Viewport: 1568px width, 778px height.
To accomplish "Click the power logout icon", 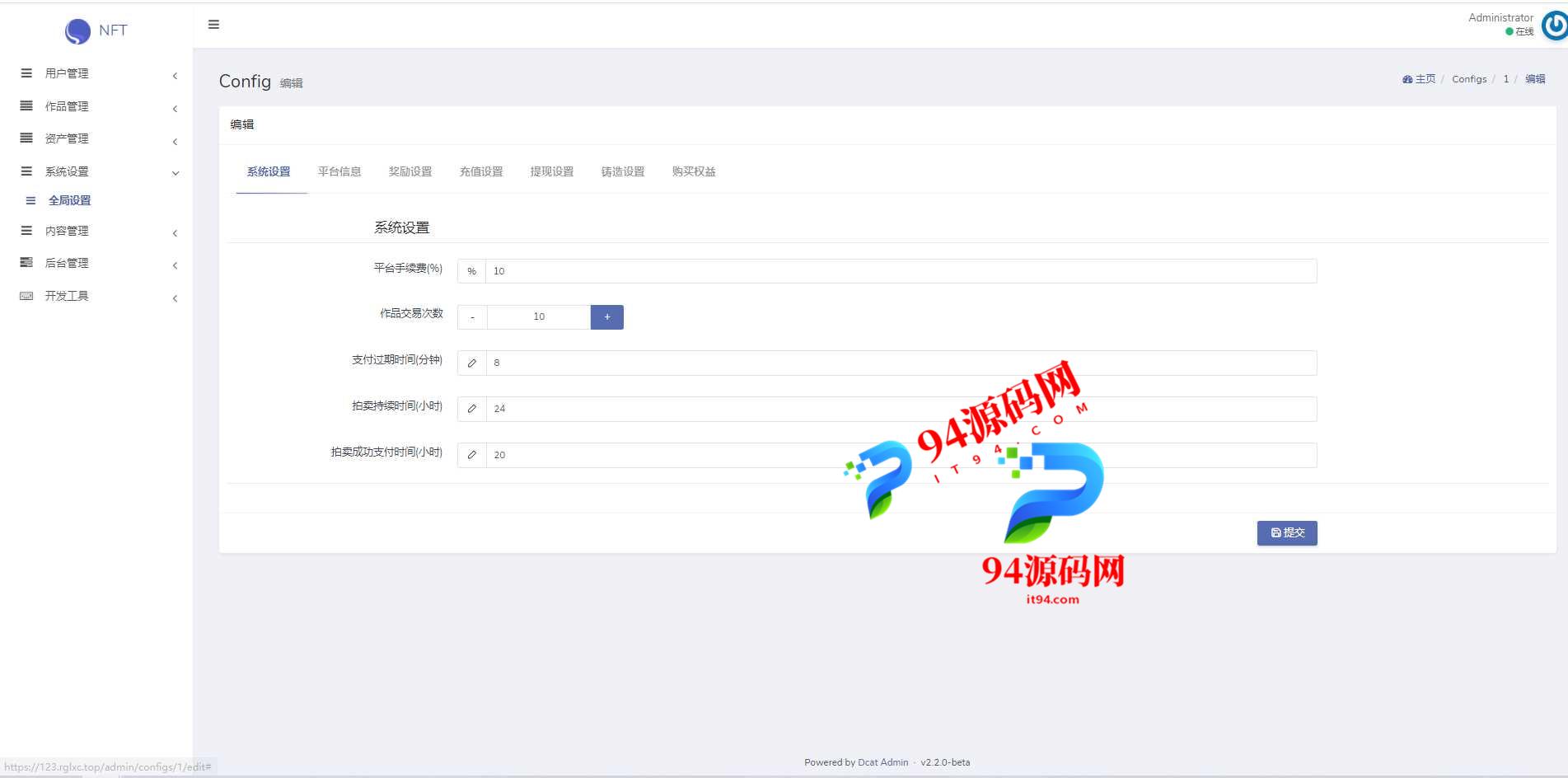I will point(1555,26).
